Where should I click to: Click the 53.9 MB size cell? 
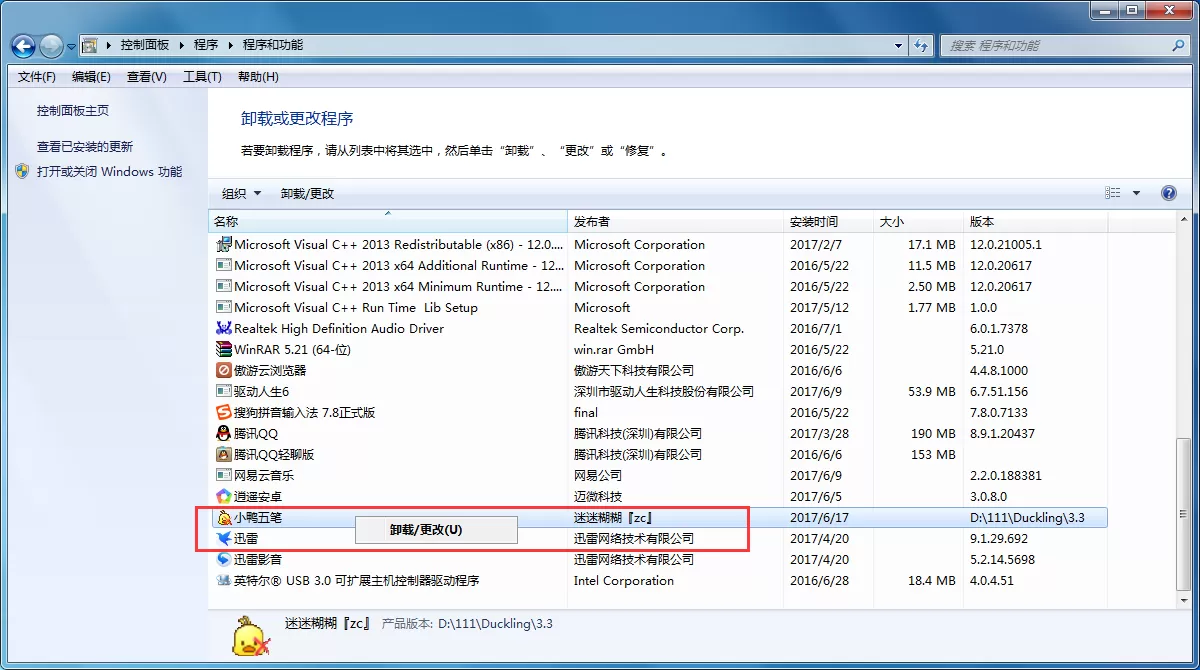[x=932, y=392]
